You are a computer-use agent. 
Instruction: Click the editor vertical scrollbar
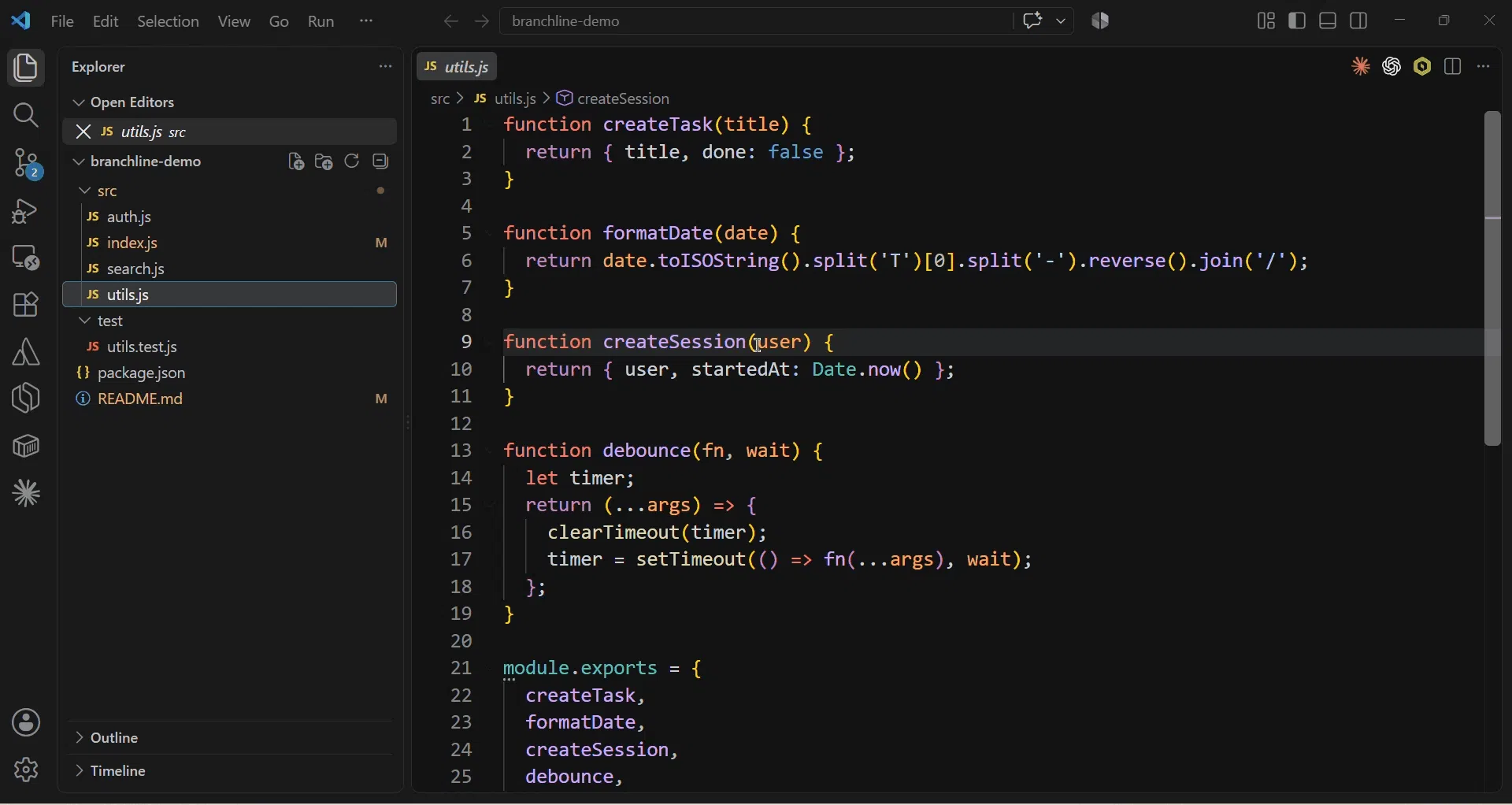coord(1493,280)
